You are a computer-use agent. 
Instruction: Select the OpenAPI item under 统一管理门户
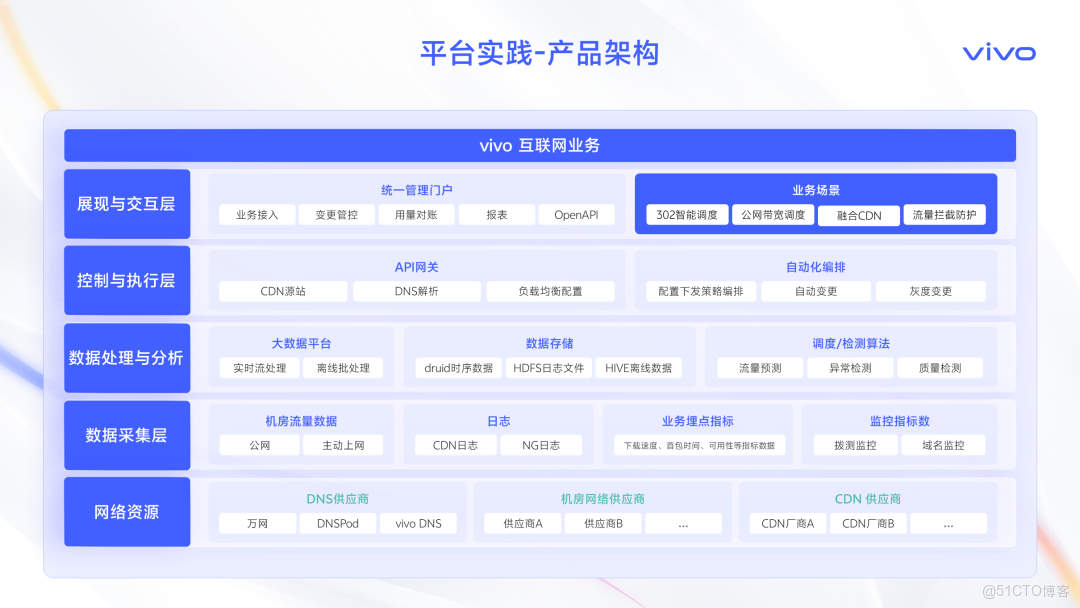(576, 214)
